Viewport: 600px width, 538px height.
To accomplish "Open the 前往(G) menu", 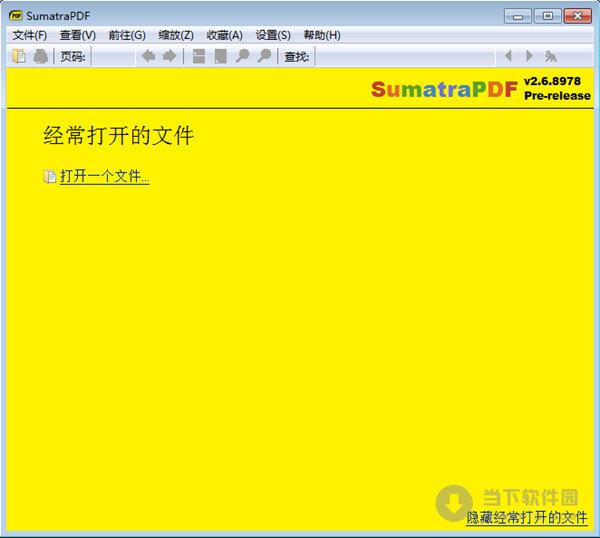I will (x=127, y=36).
